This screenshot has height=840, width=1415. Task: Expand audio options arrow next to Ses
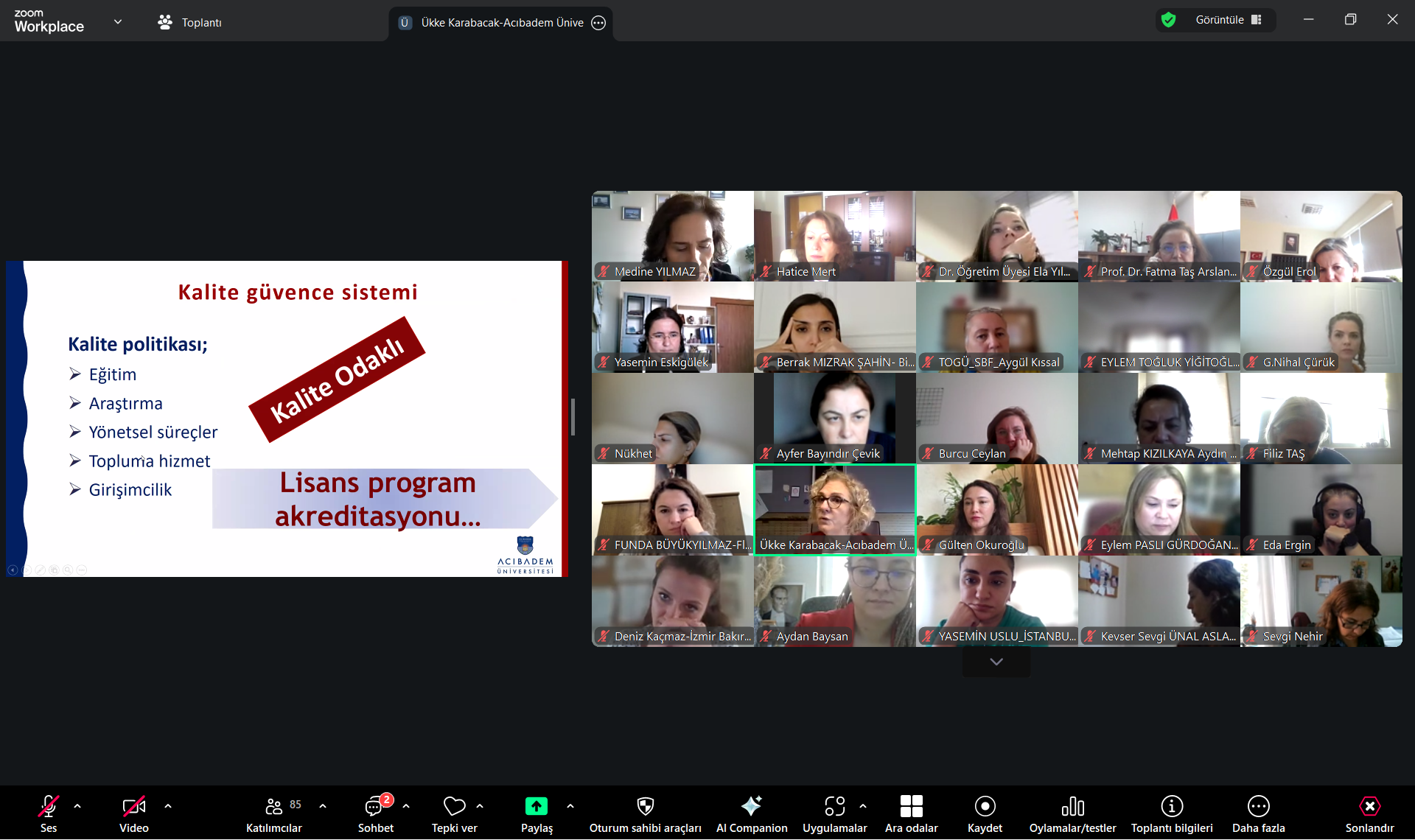[77, 806]
